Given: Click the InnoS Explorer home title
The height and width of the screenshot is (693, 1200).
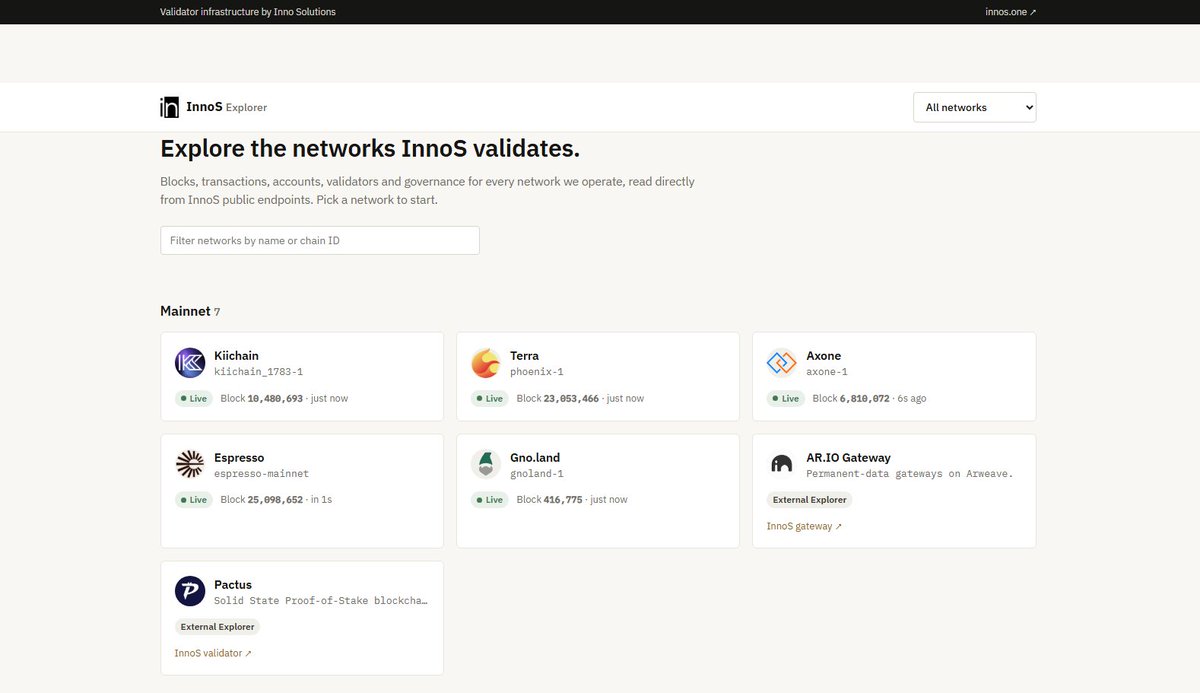Looking at the screenshot, I should (227, 107).
